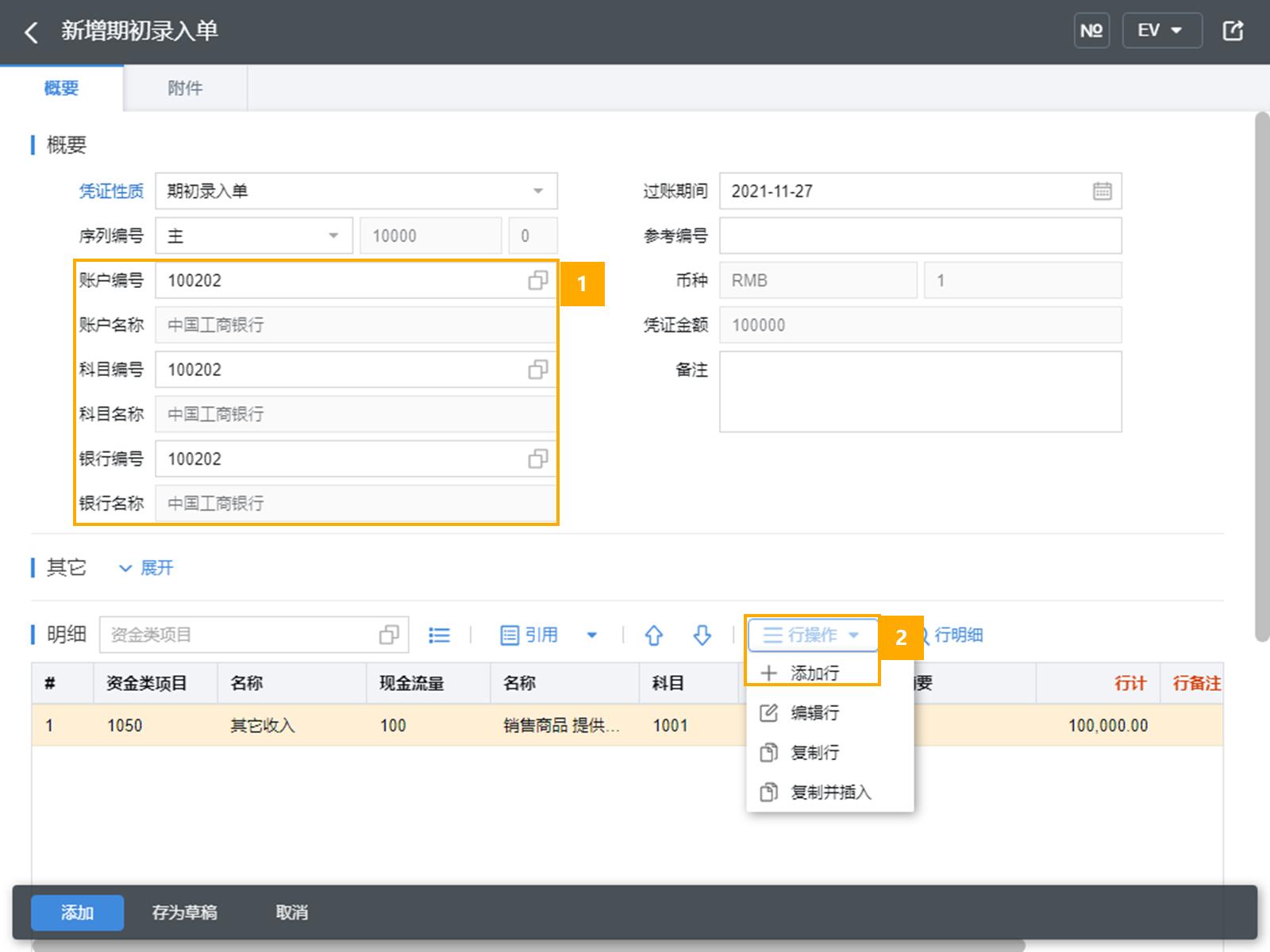Click the 行明细 link
Viewport: 1270px width, 952px height.
point(958,635)
